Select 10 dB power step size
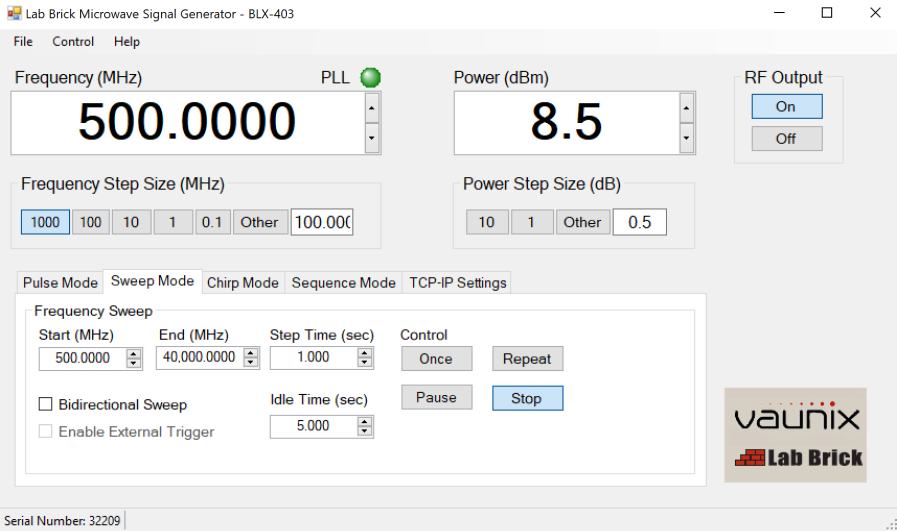This screenshot has width=897, height=531. click(x=487, y=222)
